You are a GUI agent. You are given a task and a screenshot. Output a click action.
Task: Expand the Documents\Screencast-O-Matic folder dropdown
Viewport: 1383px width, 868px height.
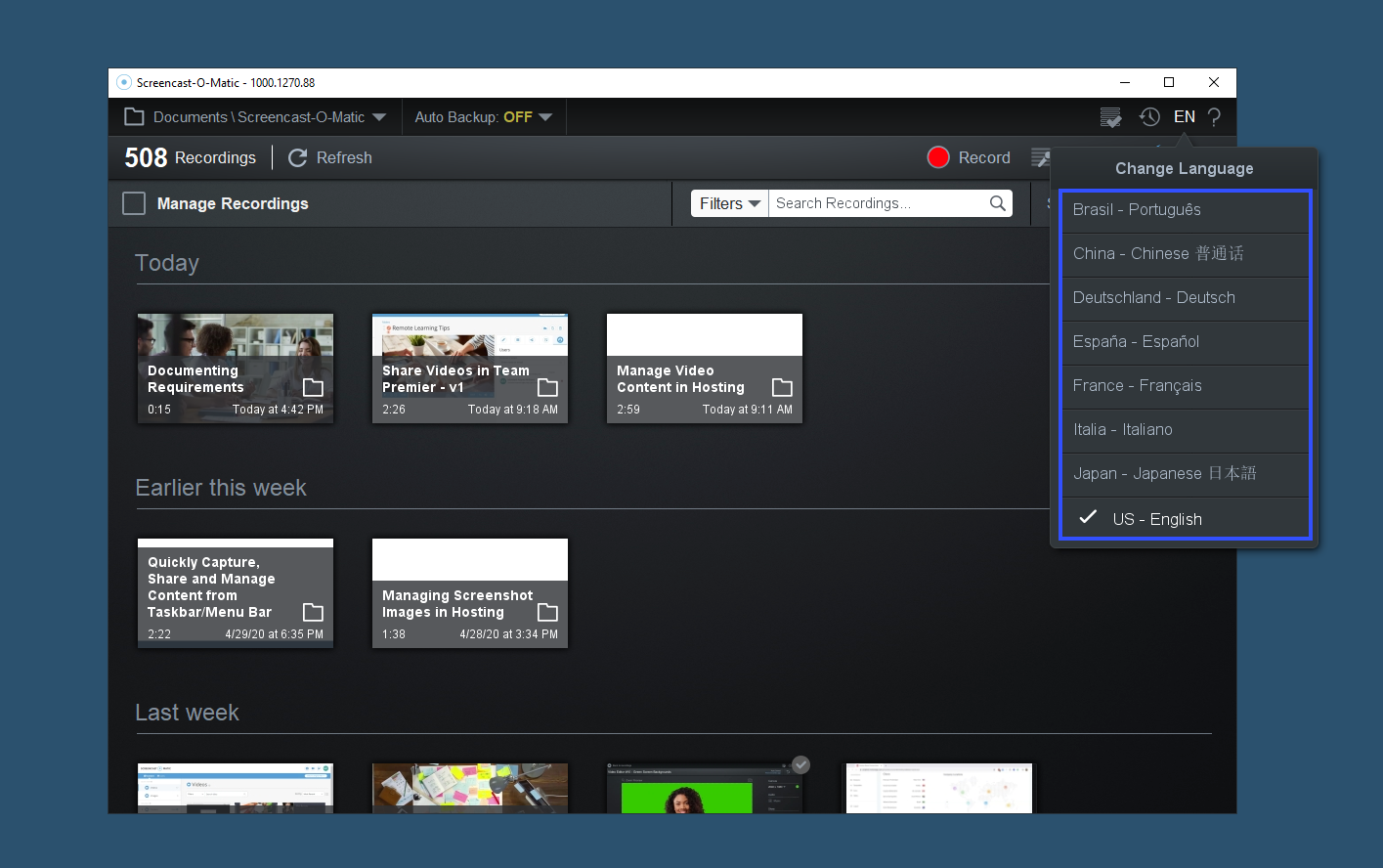(x=379, y=117)
